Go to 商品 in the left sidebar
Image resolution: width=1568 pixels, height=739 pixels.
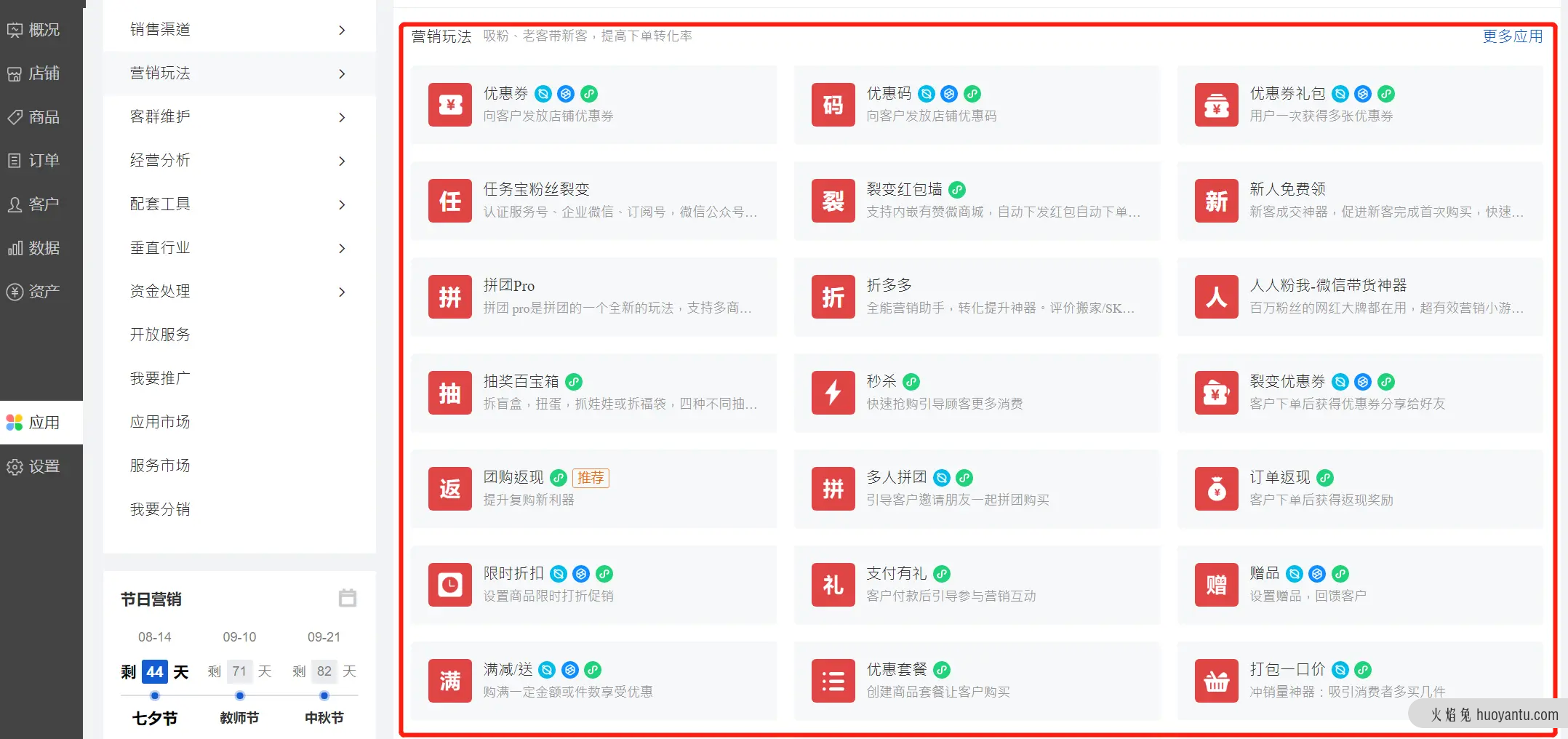point(41,117)
